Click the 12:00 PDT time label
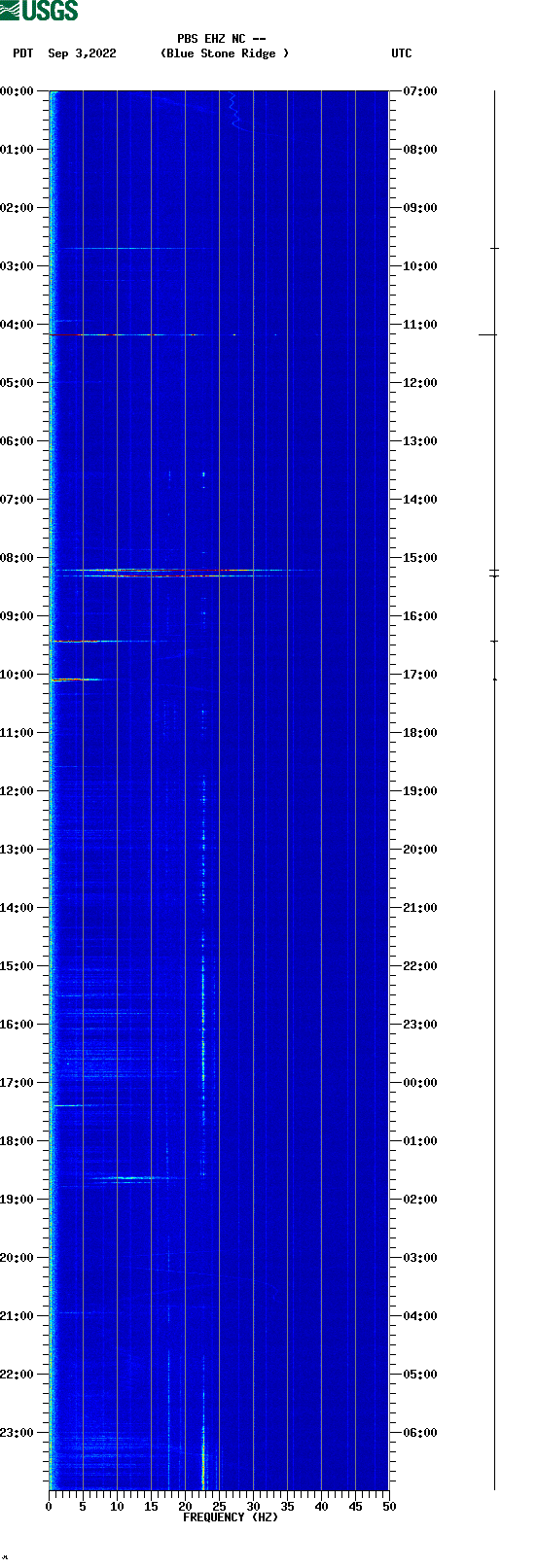537x1568 pixels. [x=18, y=791]
